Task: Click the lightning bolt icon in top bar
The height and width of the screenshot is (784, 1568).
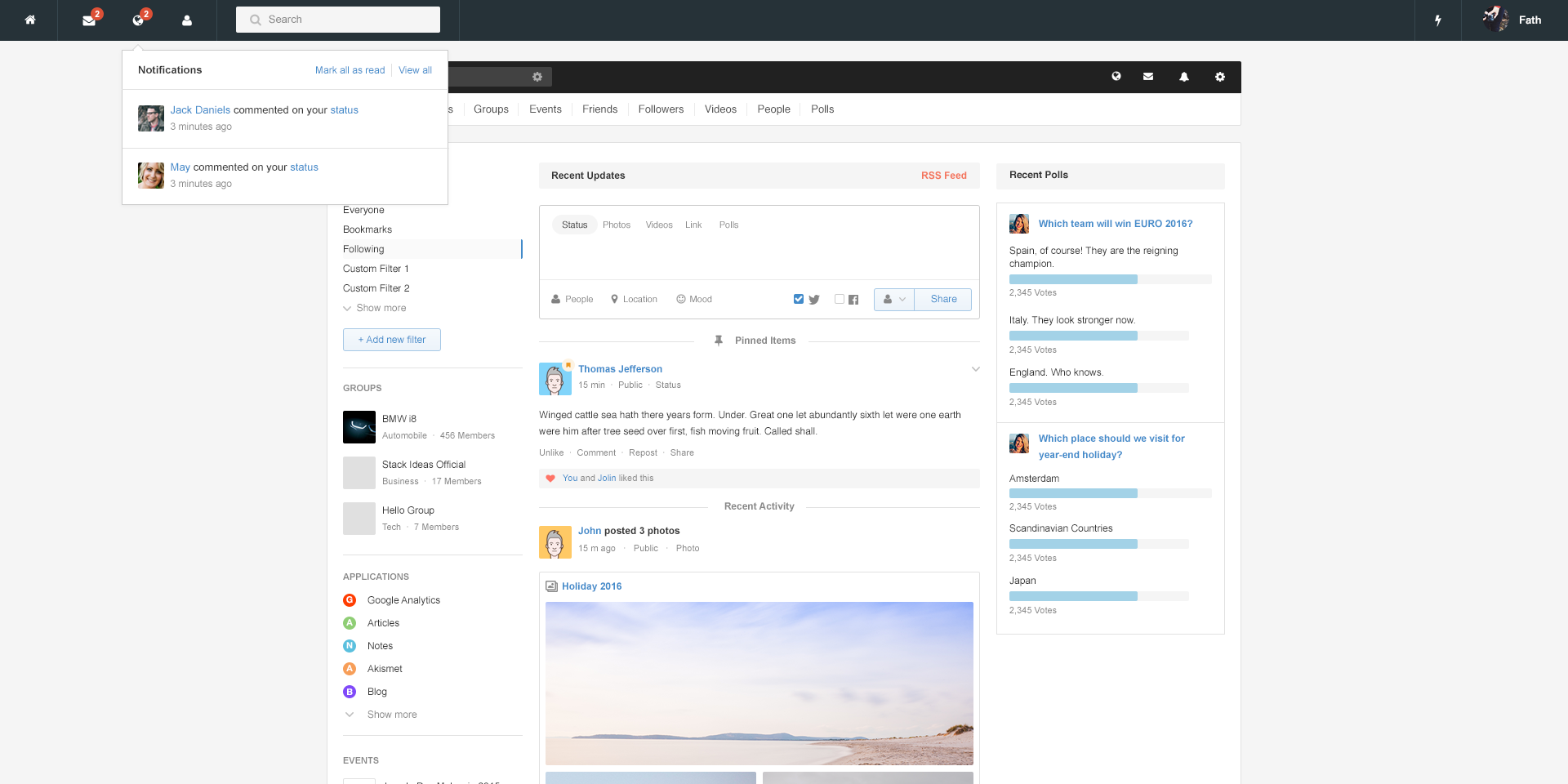Action: point(1438,20)
